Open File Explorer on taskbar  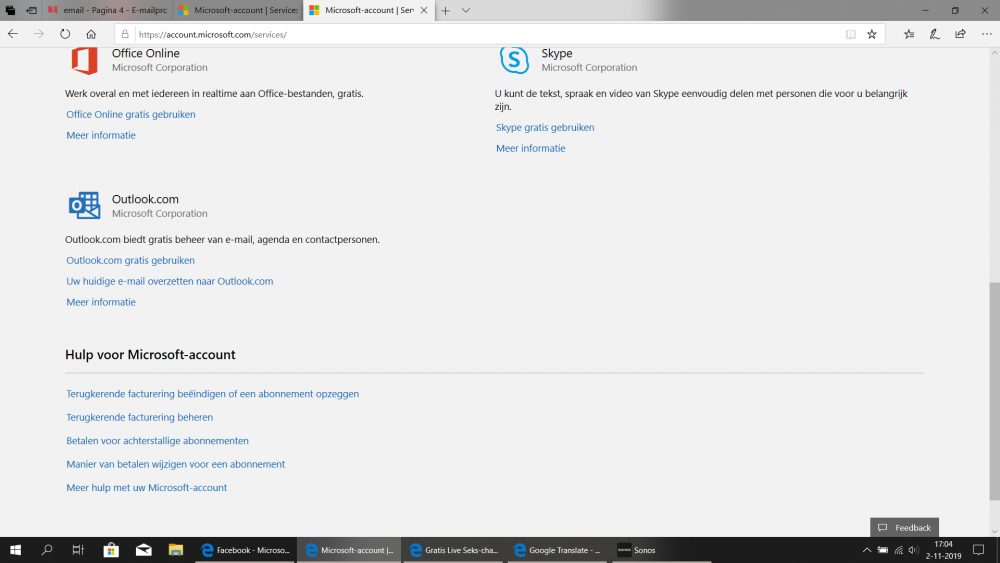point(175,550)
